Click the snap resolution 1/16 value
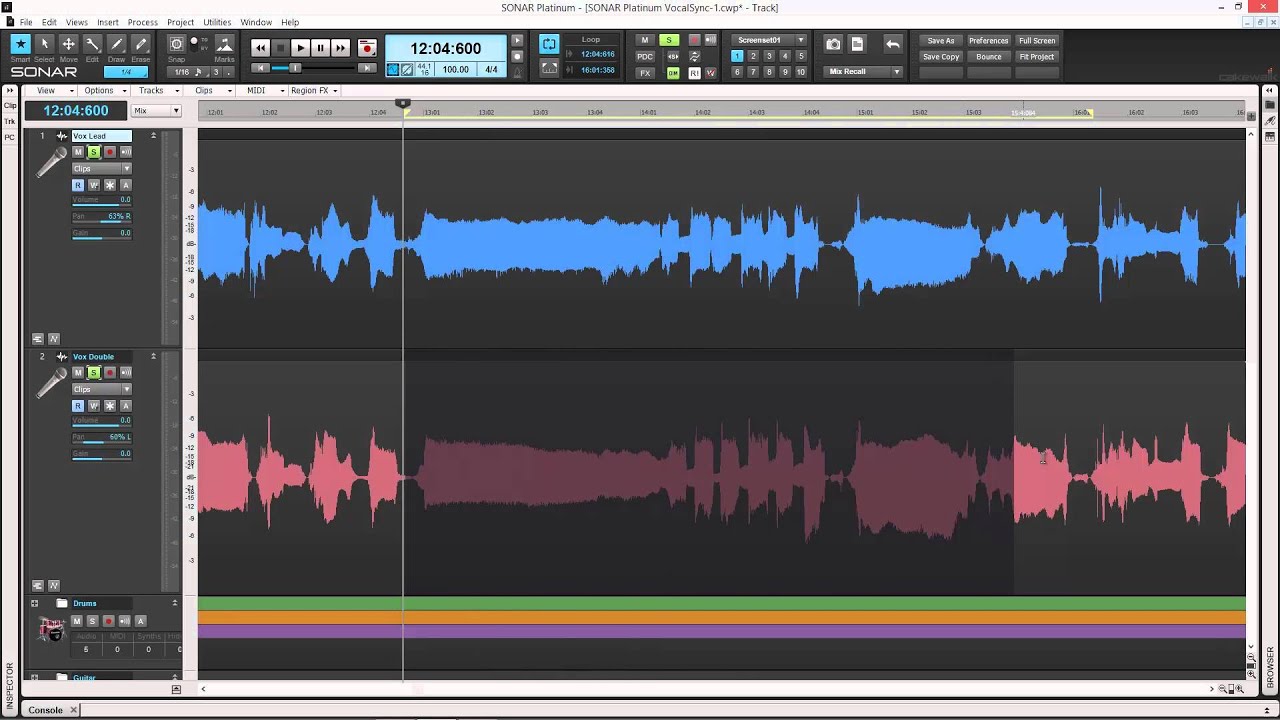Image resolution: width=1280 pixels, height=720 pixels. tap(182, 72)
